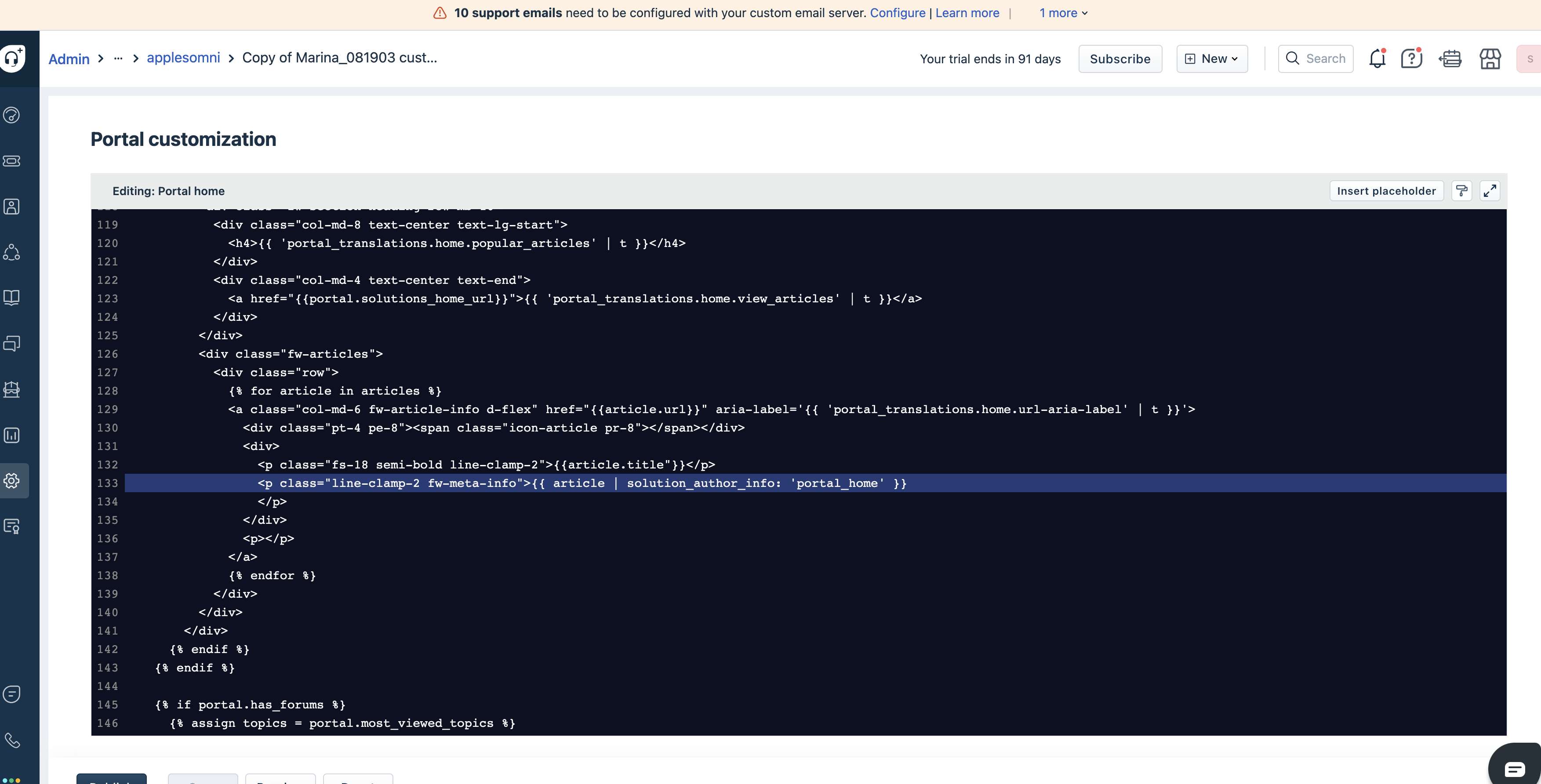The height and width of the screenshot is (784, 1541).
Task: Click the icon-article span line 130
Action: pos(494,428)
